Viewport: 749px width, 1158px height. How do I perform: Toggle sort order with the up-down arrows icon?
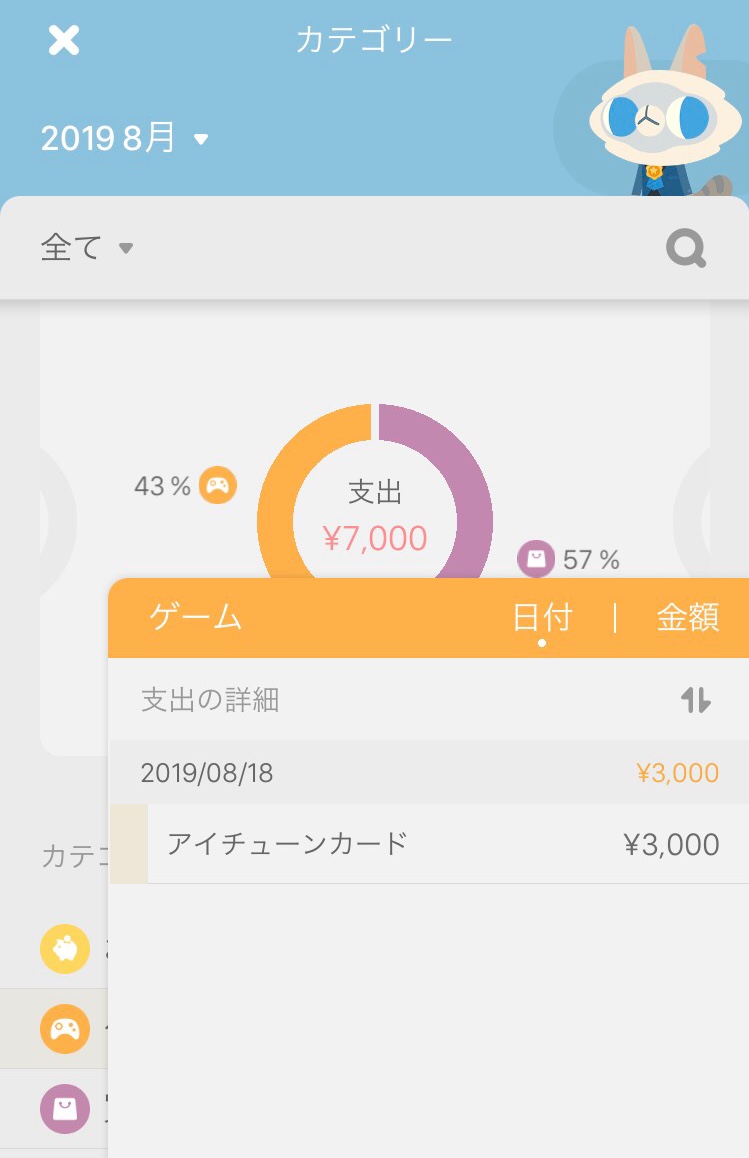(x=695, y=700)
